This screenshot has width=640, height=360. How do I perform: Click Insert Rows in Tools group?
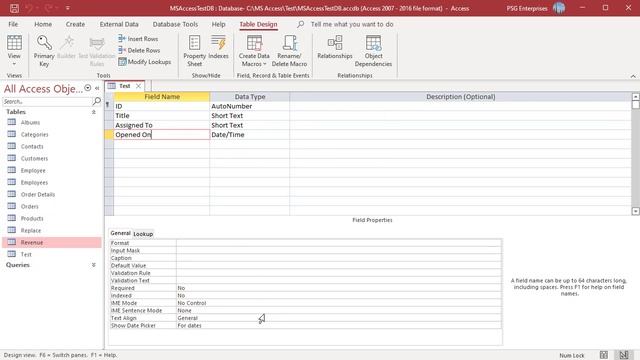click(x=138, y=39)
